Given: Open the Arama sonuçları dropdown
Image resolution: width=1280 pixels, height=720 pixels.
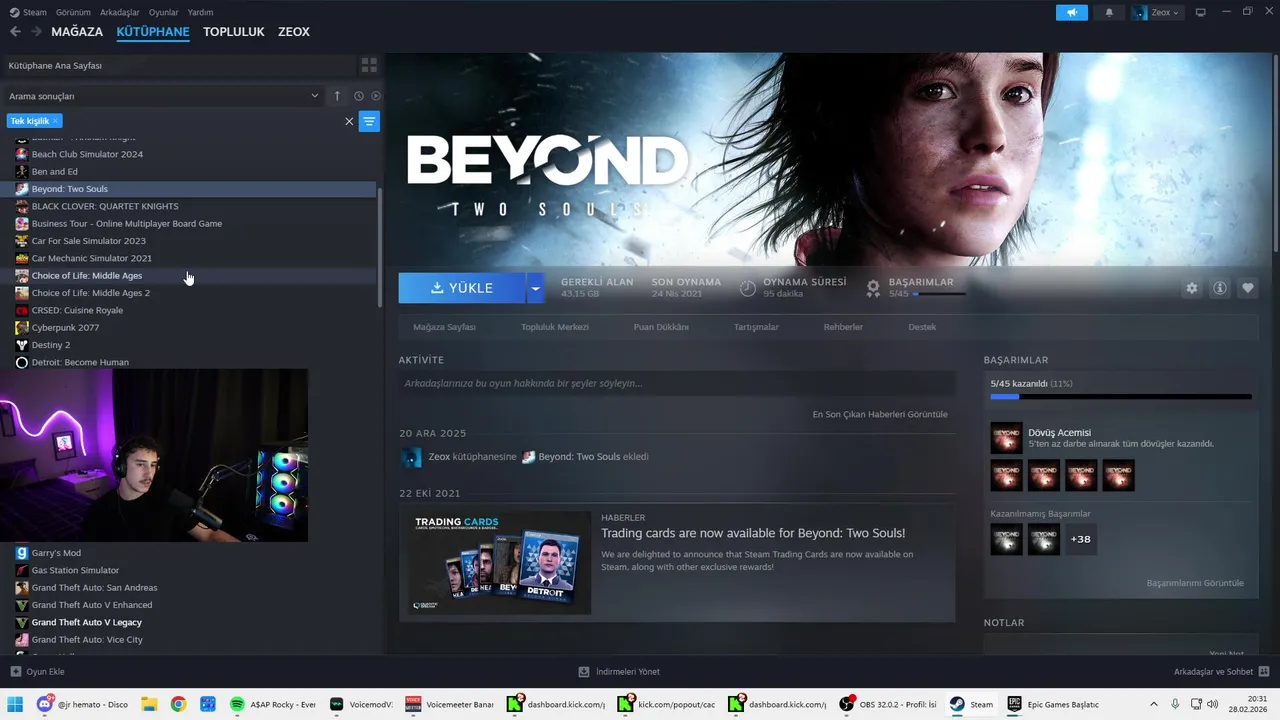Looking at the screenshot, I should [163, 96].
